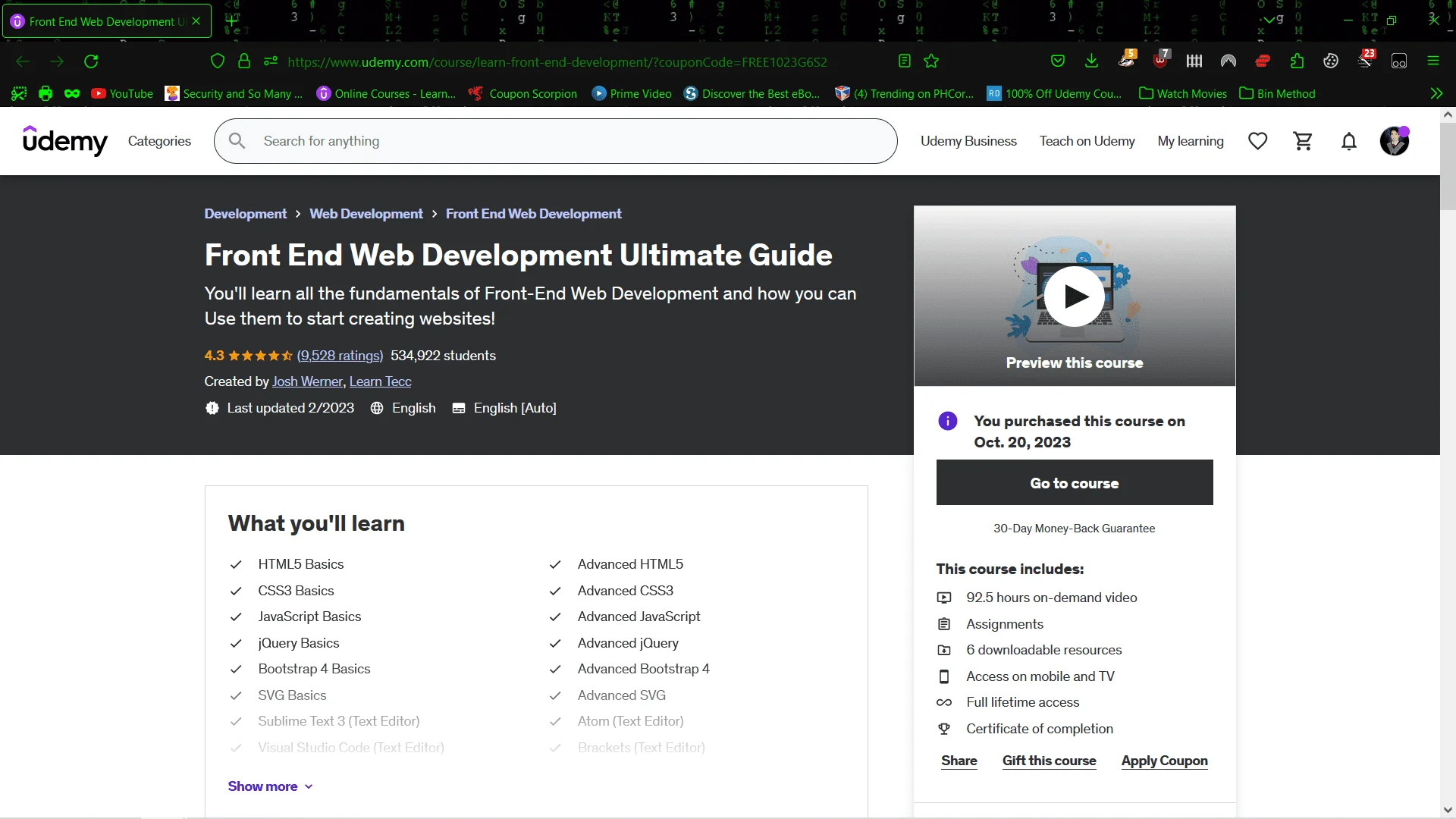This screenshot has width=1456, height=819.
Task: Open the browser hamburger application menu
Action: click(x=1433, y=61)
